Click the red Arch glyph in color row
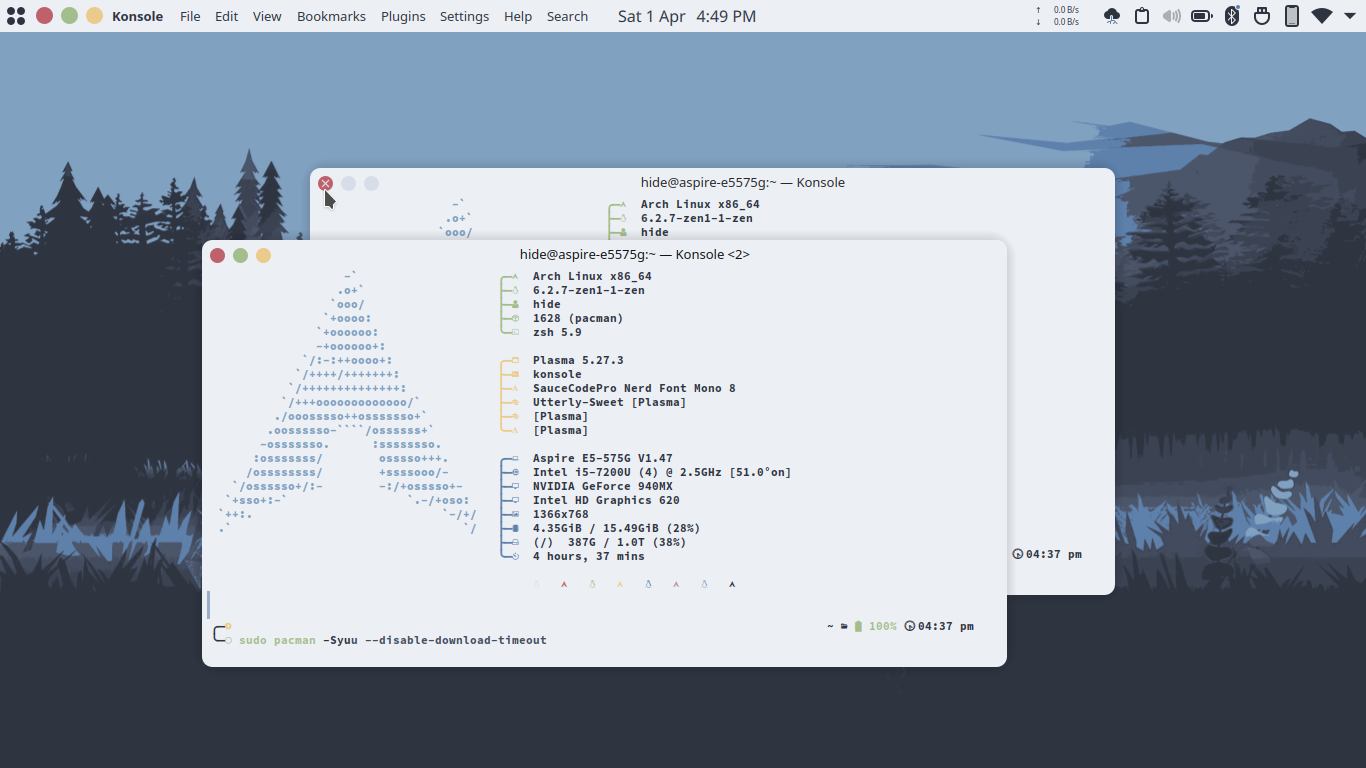 click(x=564, y=584)
